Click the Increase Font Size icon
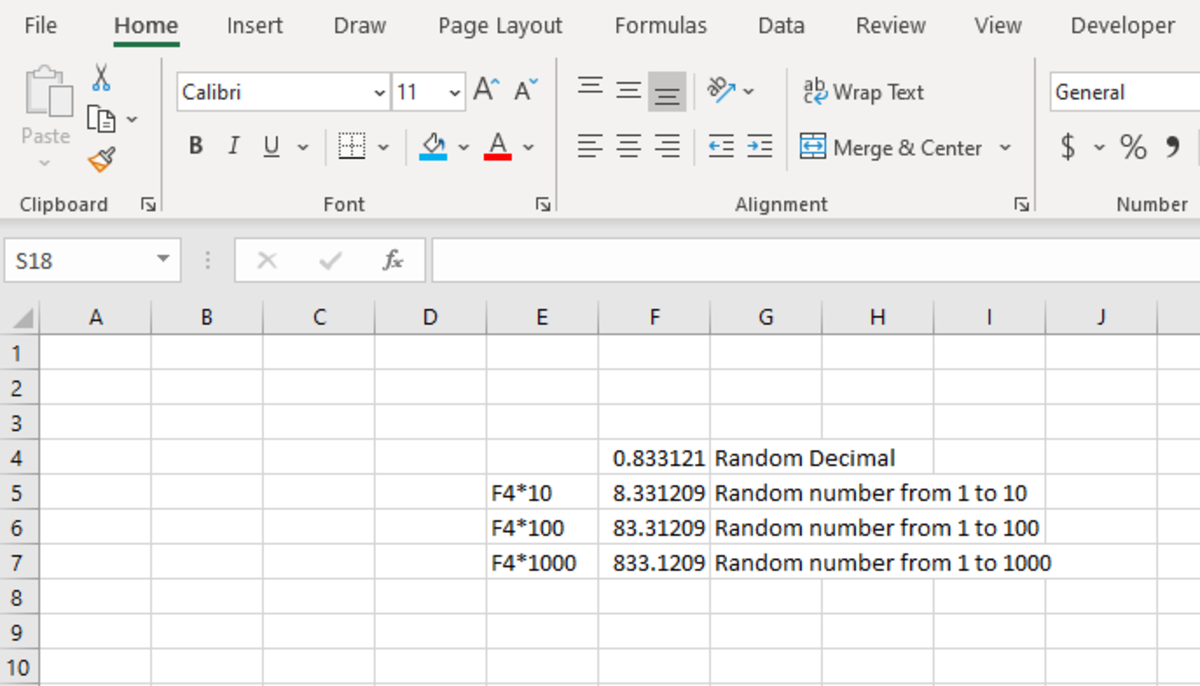The width and height of the screenshot is (1200, 686). [x=486, y=92]
